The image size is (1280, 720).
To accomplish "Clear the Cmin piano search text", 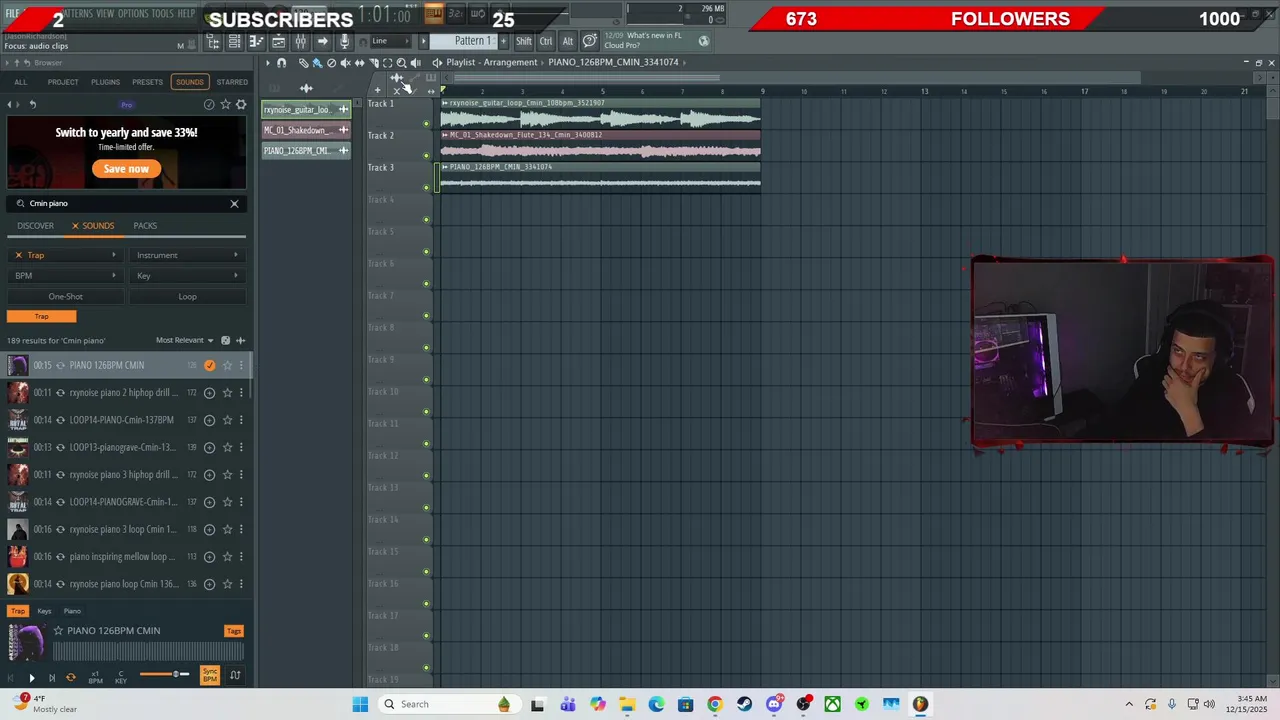I will pyautogui.click(x=234, y=203).
